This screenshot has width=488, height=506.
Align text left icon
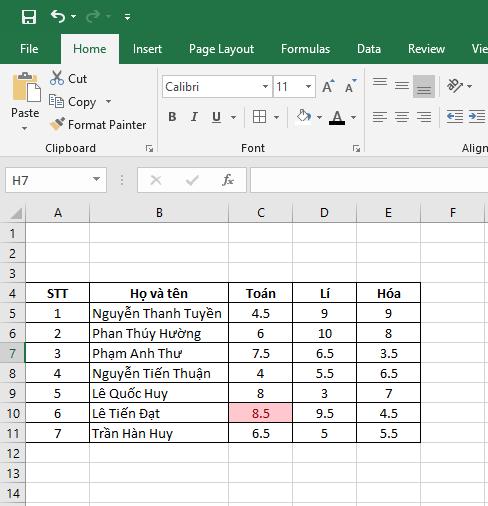coord(380,117)
